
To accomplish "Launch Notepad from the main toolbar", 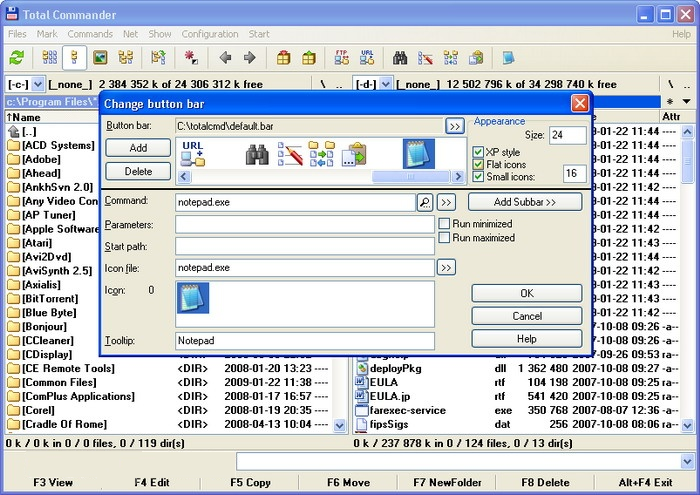I will [508, 58].
